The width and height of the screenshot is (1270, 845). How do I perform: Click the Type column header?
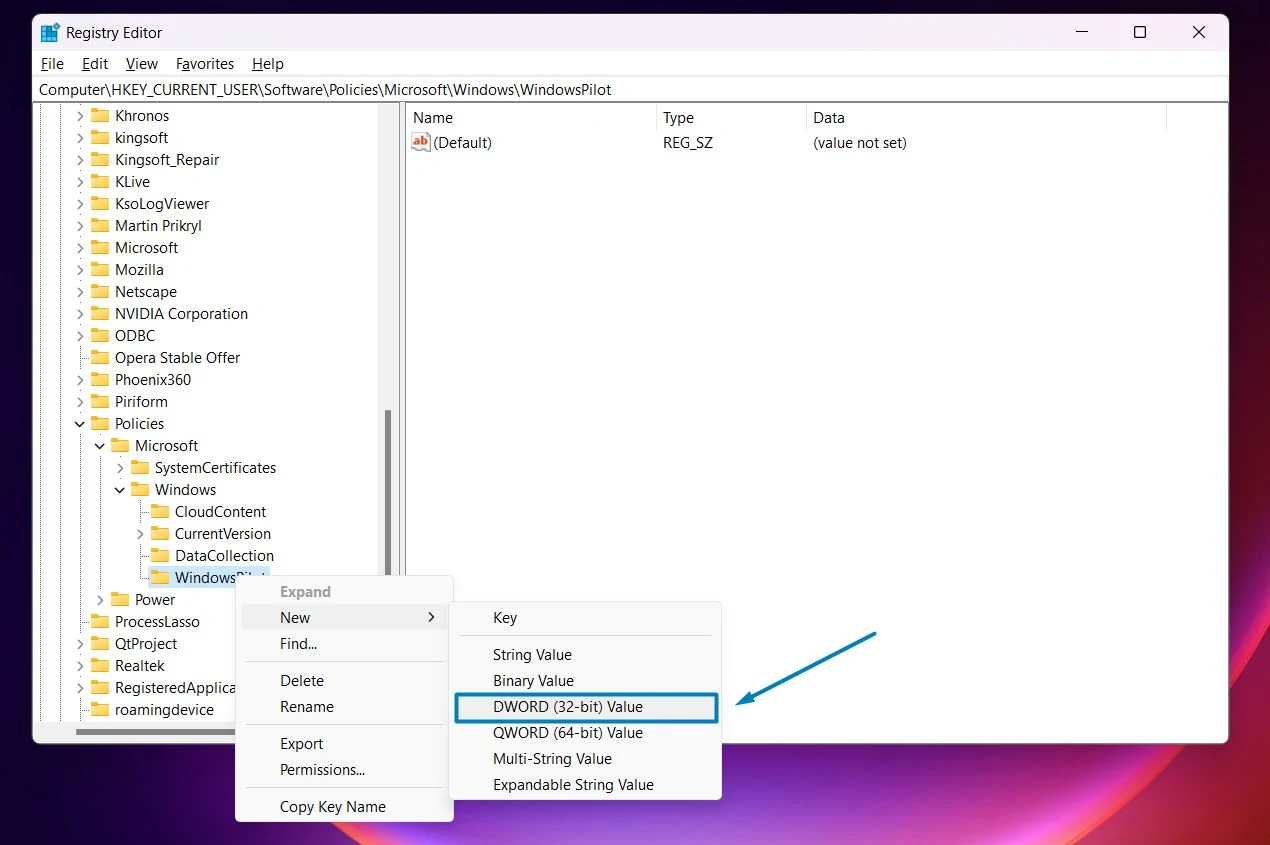click(x=731, y=117)
